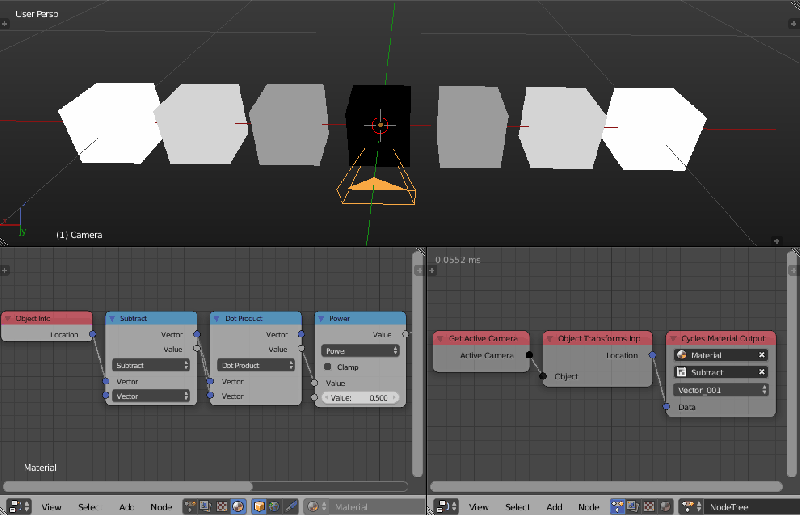Viewport: 800px width, 515px height.
Task: Collapse the Dot Product node
Action: click(x=217, y=318)
